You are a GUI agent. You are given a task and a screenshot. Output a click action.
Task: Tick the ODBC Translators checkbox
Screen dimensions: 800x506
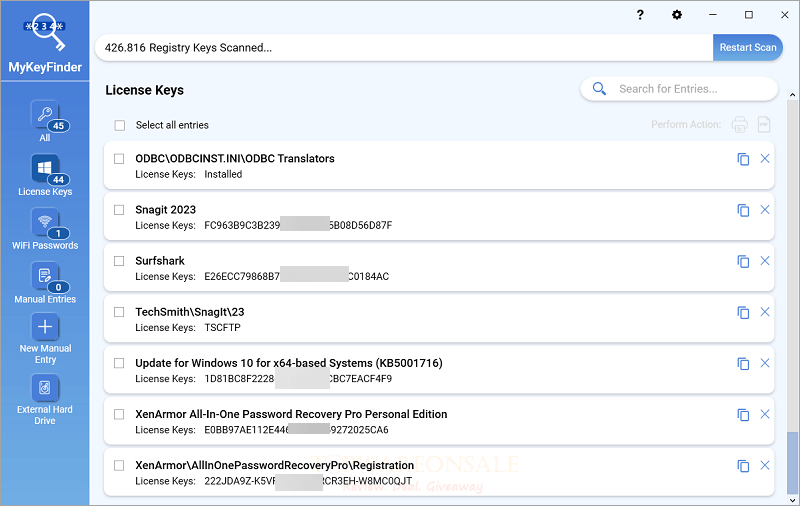click(119, 159)
